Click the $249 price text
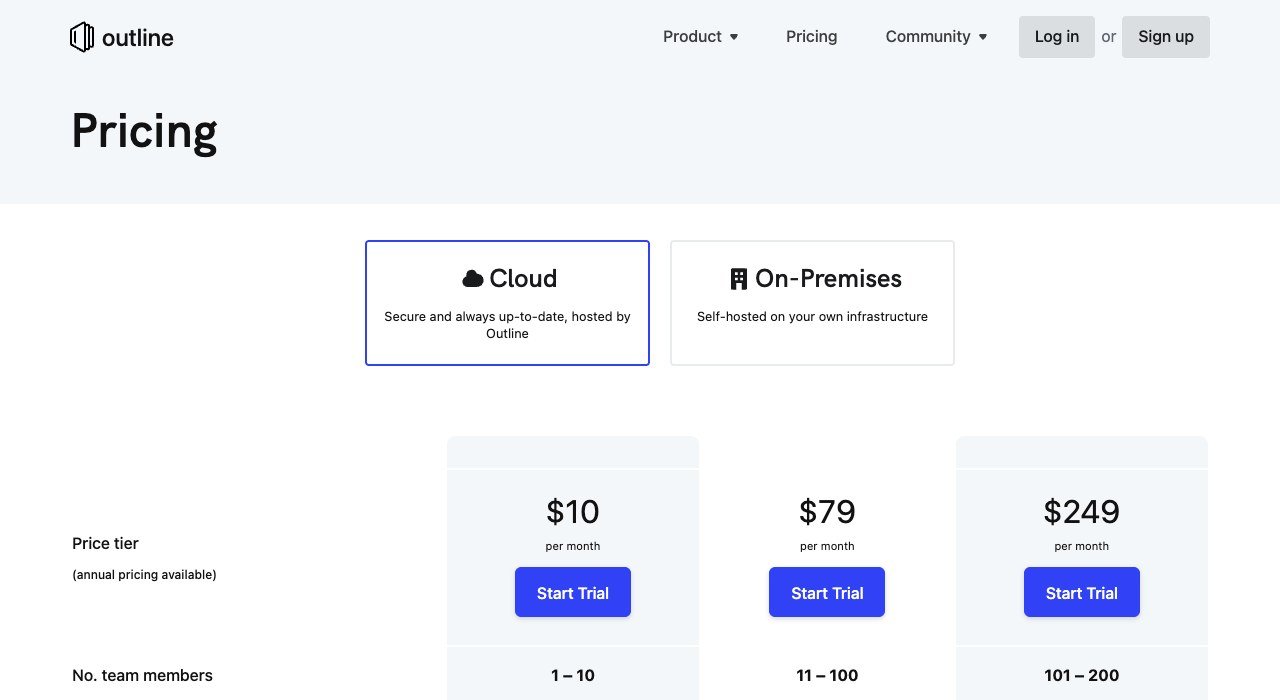Viewport: 1280px width, 700px height. click(1082, 512)
